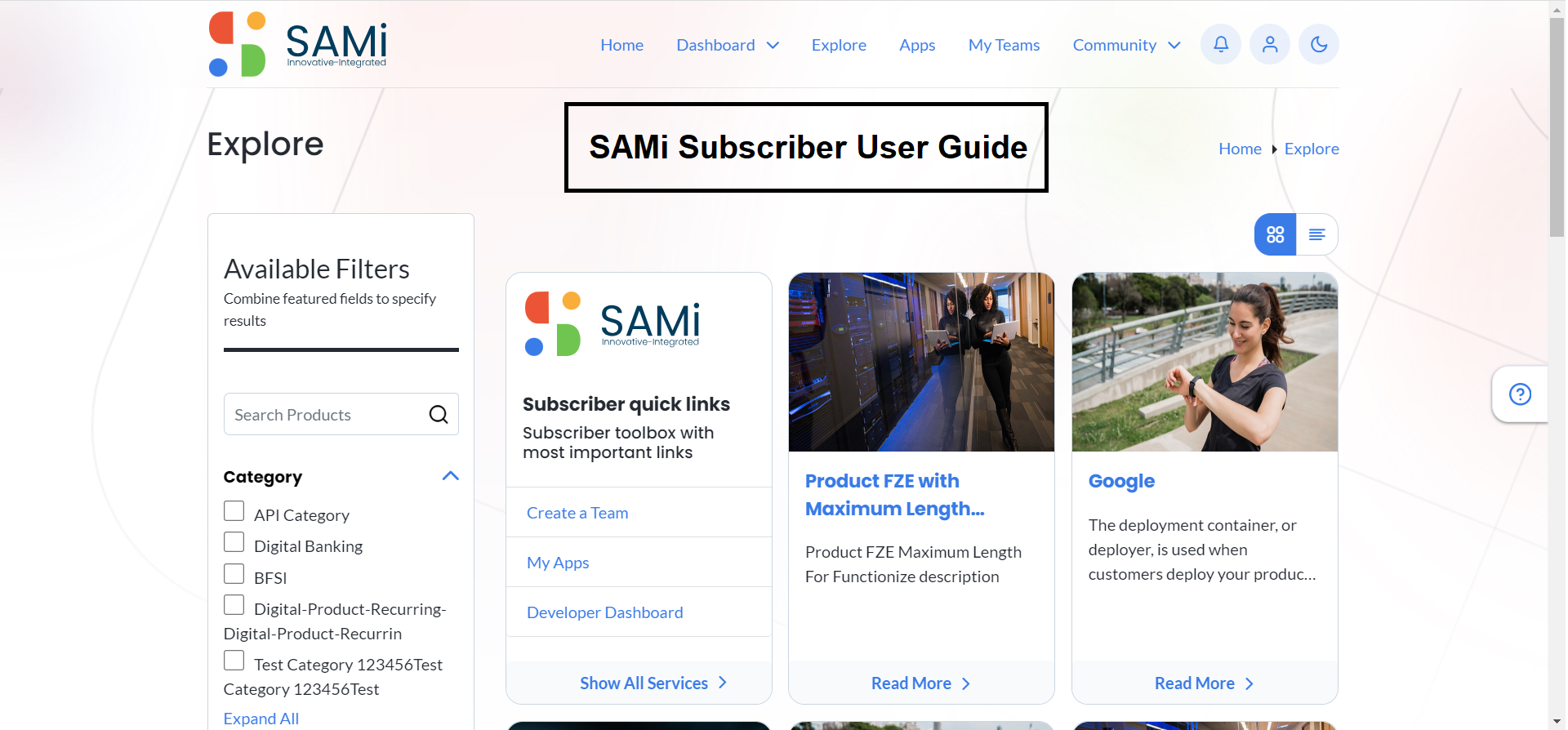Switch to list view layout
Image resolution: width=1568 pixels, height=730 pixels.
click(1316, 234)
